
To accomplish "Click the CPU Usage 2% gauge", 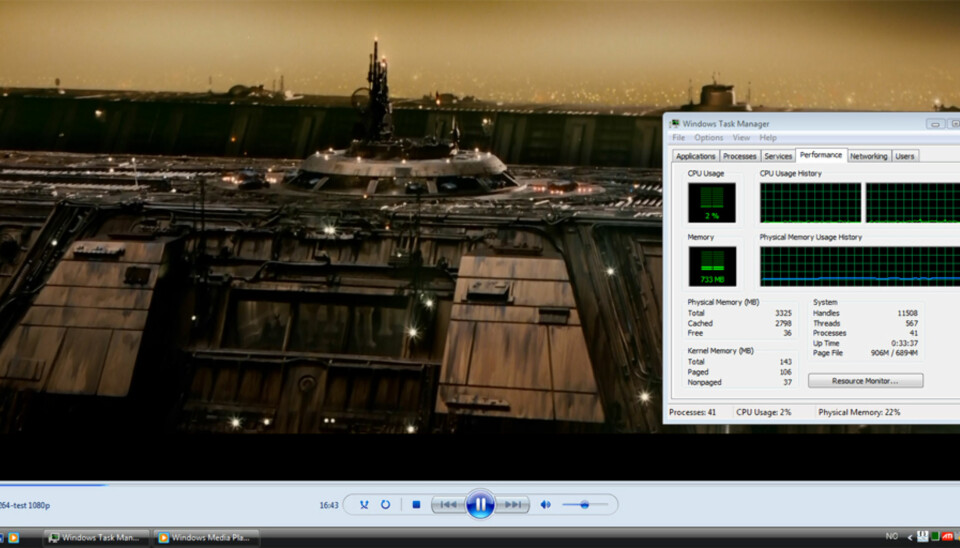I will (711, 203).
